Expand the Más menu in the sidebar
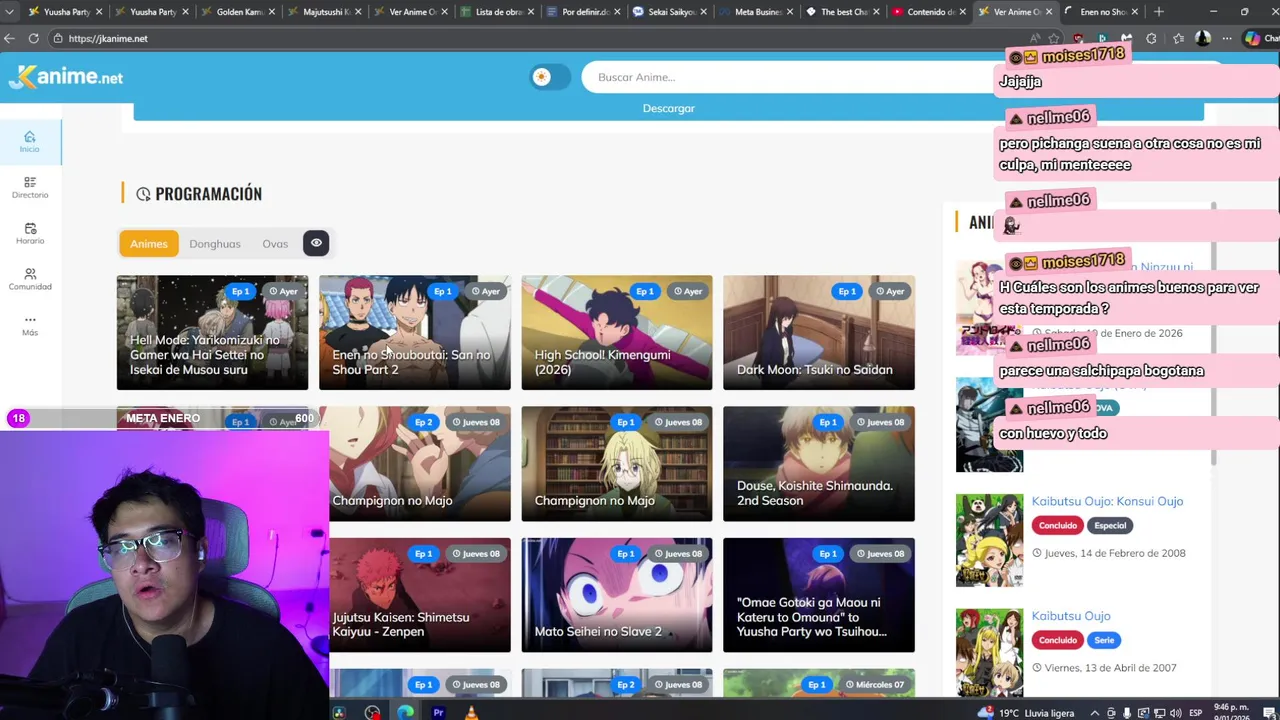 point(30,325)
